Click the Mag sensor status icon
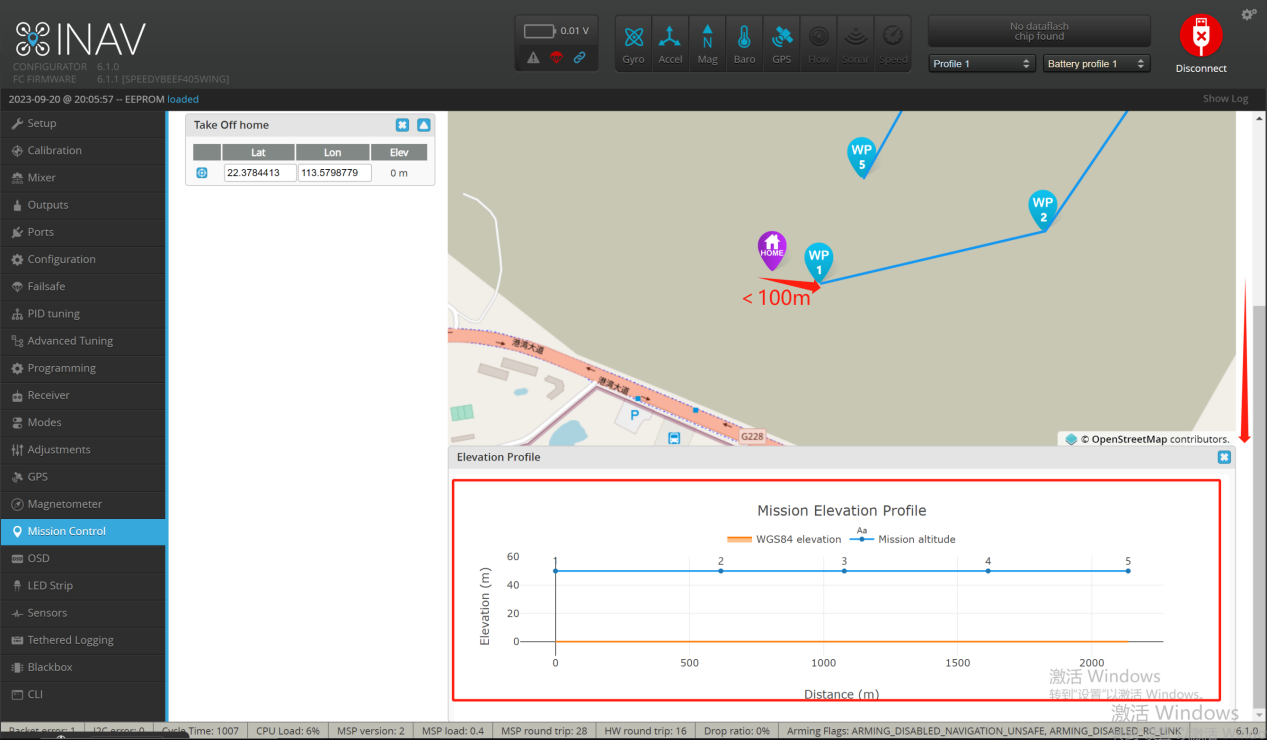 pos(707,44)
